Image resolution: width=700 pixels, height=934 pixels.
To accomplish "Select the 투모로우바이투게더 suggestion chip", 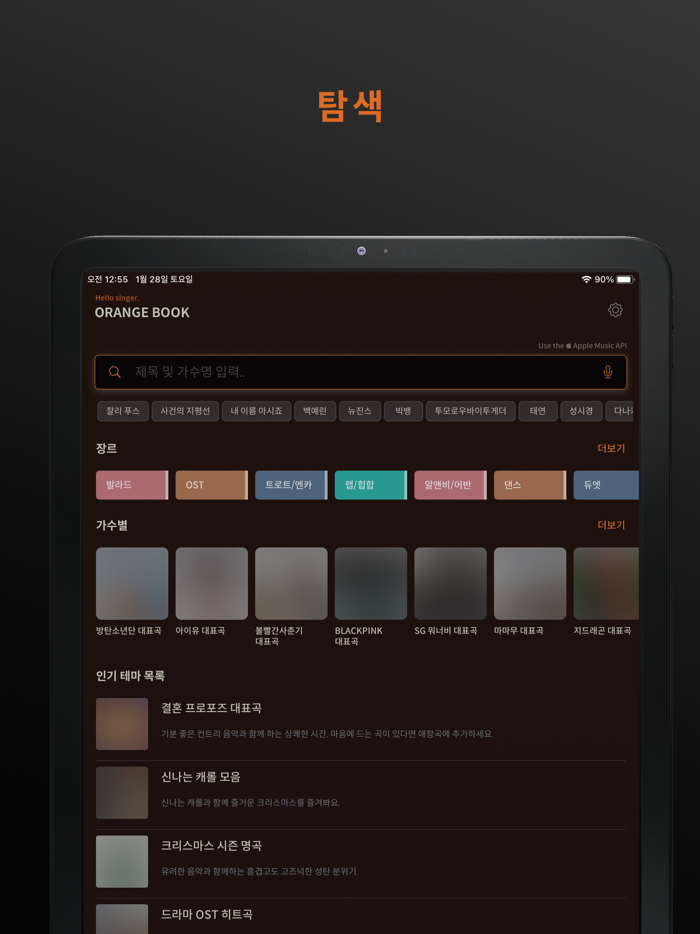I will [471, 411].
